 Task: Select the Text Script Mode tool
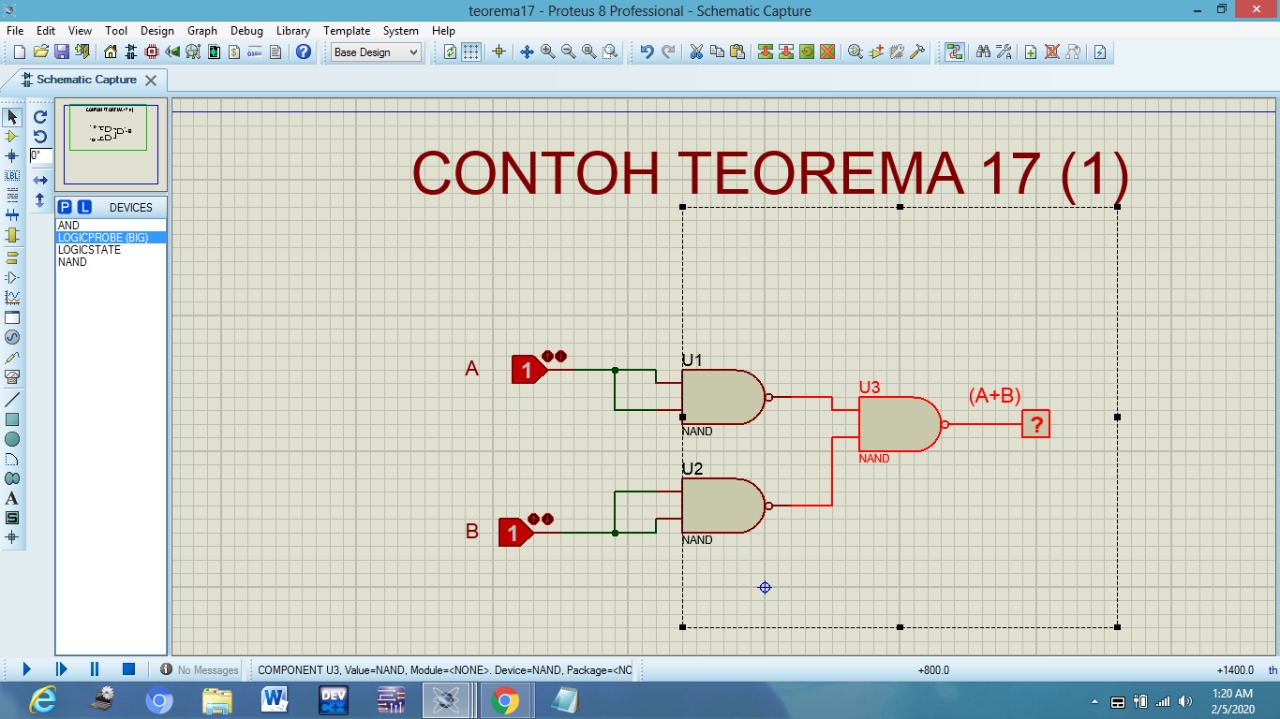[x=12, y=195]
